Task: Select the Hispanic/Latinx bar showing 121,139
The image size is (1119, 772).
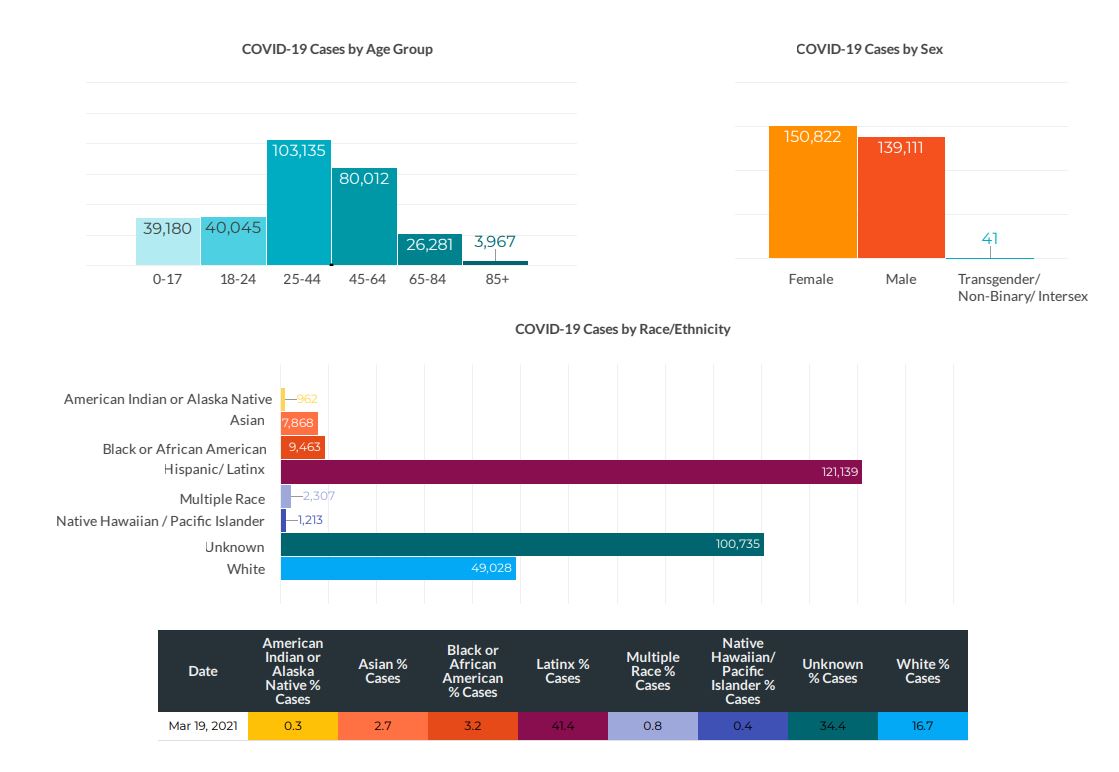Action: point(570,472)
